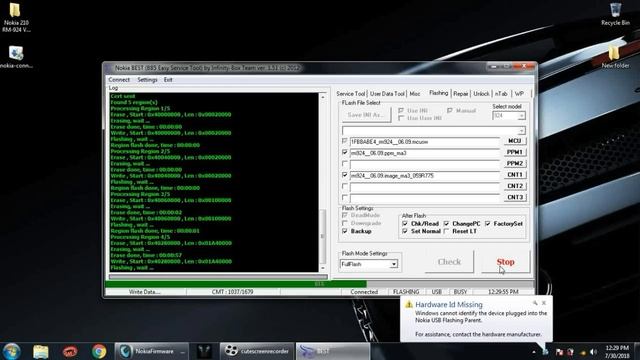Switch to the nTab tab
This screenshot has width=640, height=360.
[x=501, y=94]
